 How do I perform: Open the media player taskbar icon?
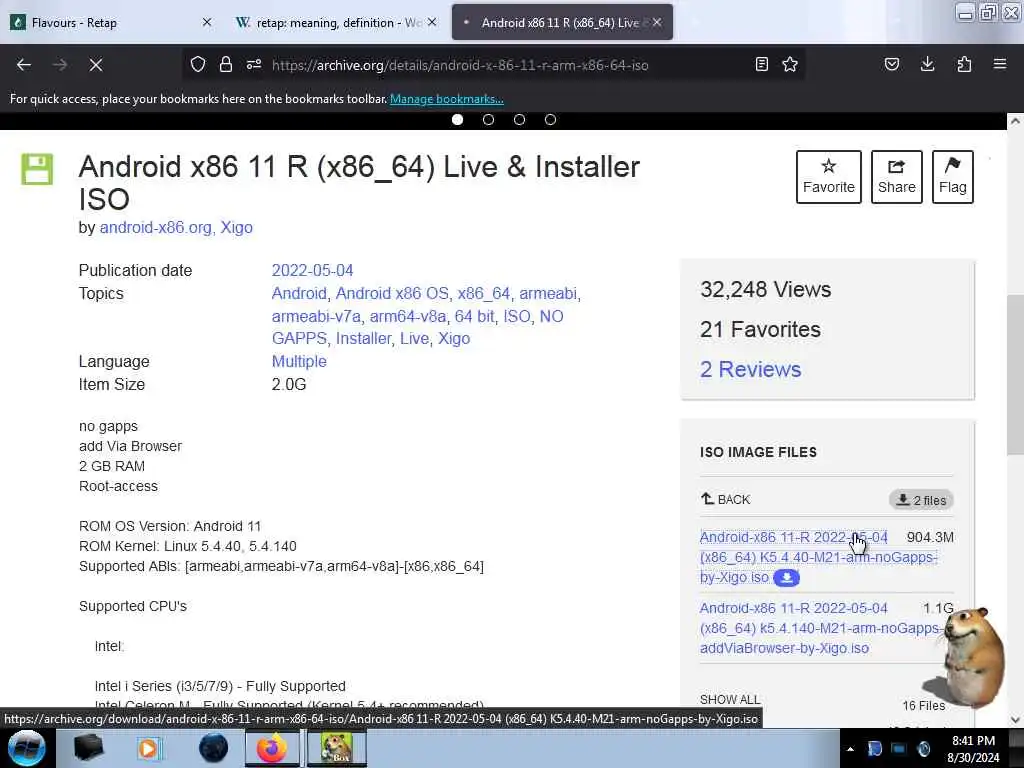point(150,748)
